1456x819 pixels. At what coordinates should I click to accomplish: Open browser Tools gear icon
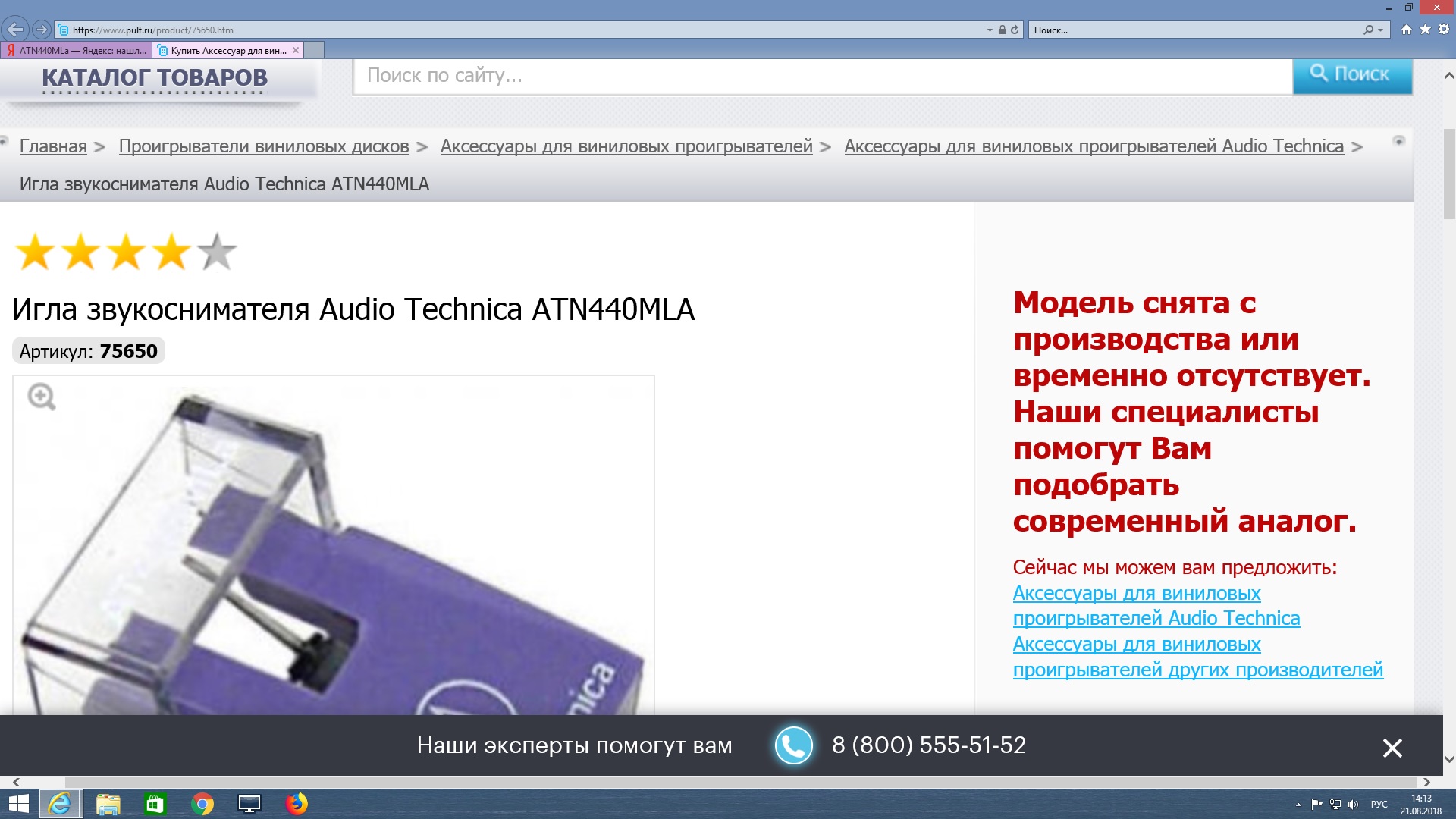click(x=1444, y=30)
